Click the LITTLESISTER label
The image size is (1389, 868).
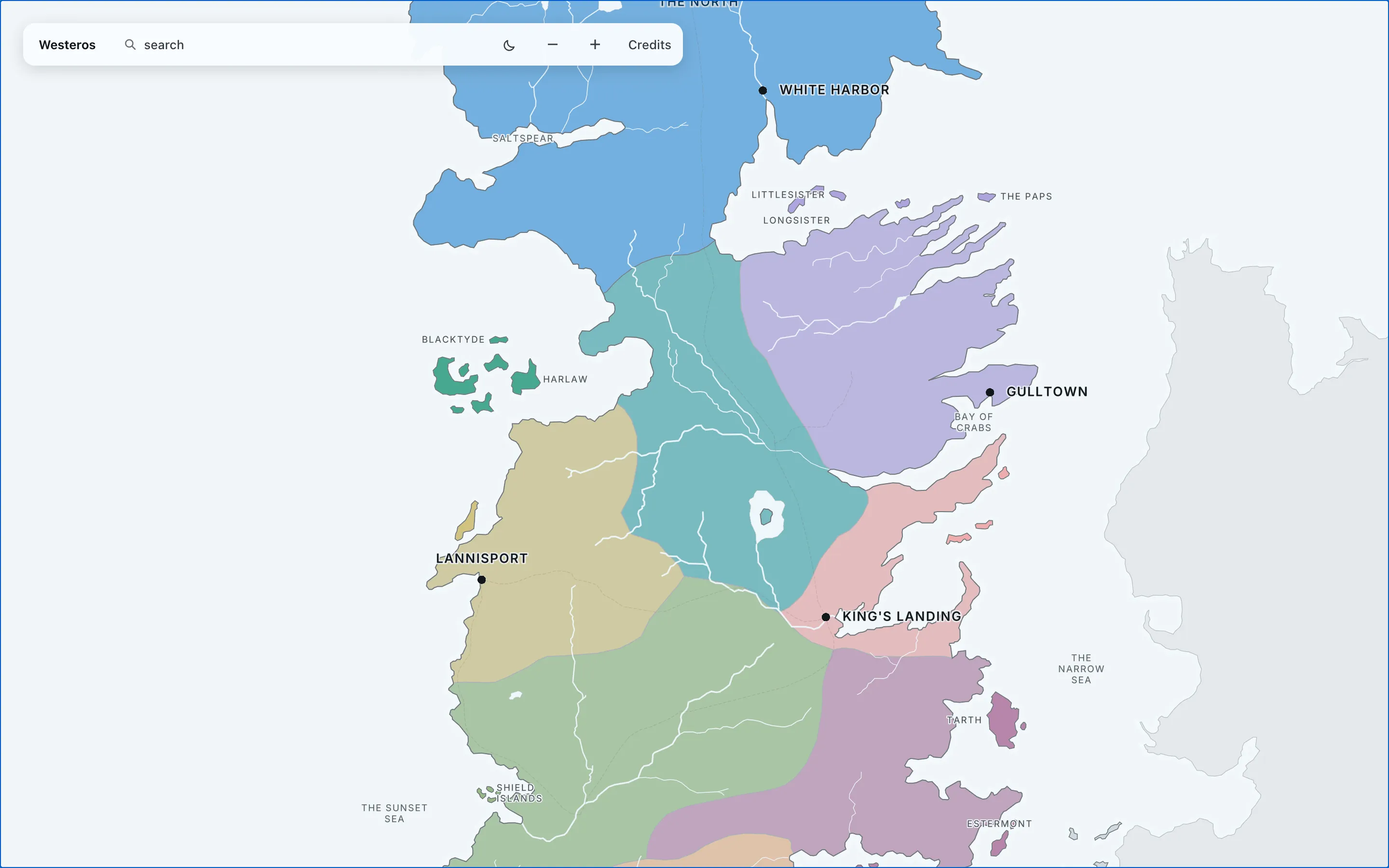click(x=788, y=195)
